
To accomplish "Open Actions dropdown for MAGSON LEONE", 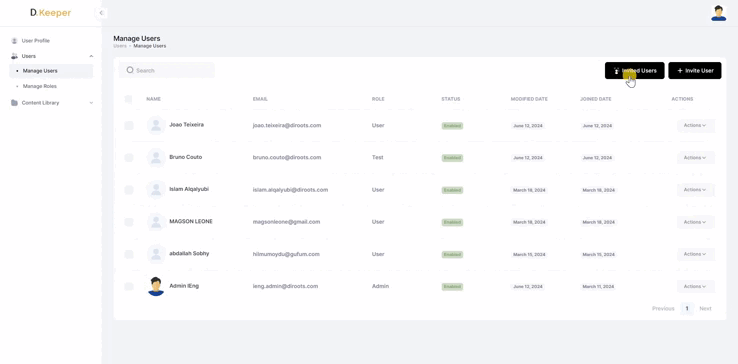I will click(x=696, y=222).
